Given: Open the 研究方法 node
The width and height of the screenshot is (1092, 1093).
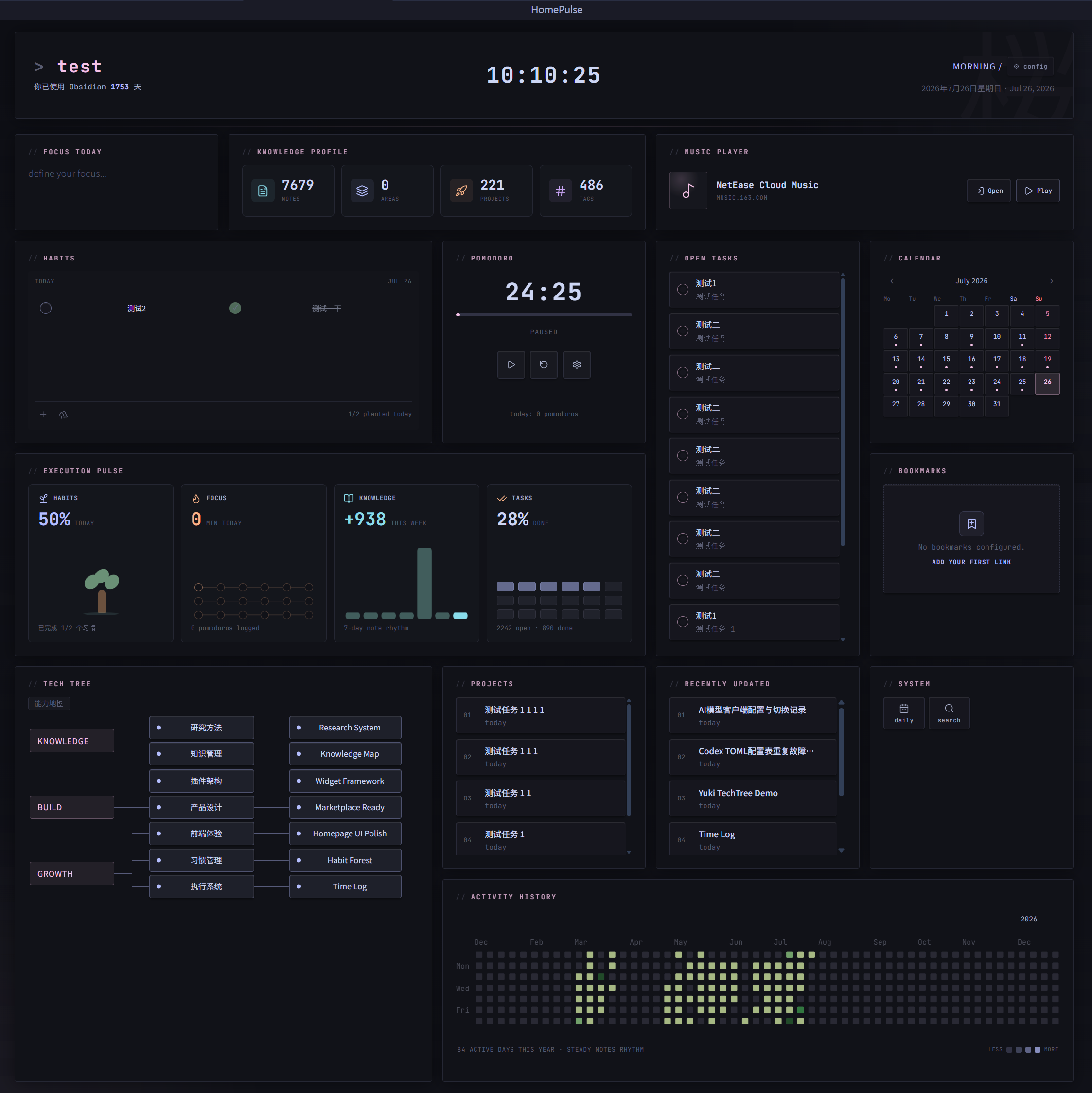Looking at the screenshot, I should pos(202,728).
